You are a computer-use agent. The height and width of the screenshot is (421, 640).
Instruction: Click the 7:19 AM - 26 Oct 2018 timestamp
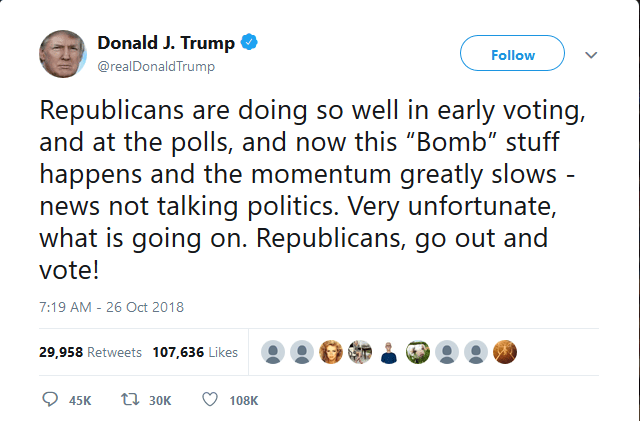(113, 307)
